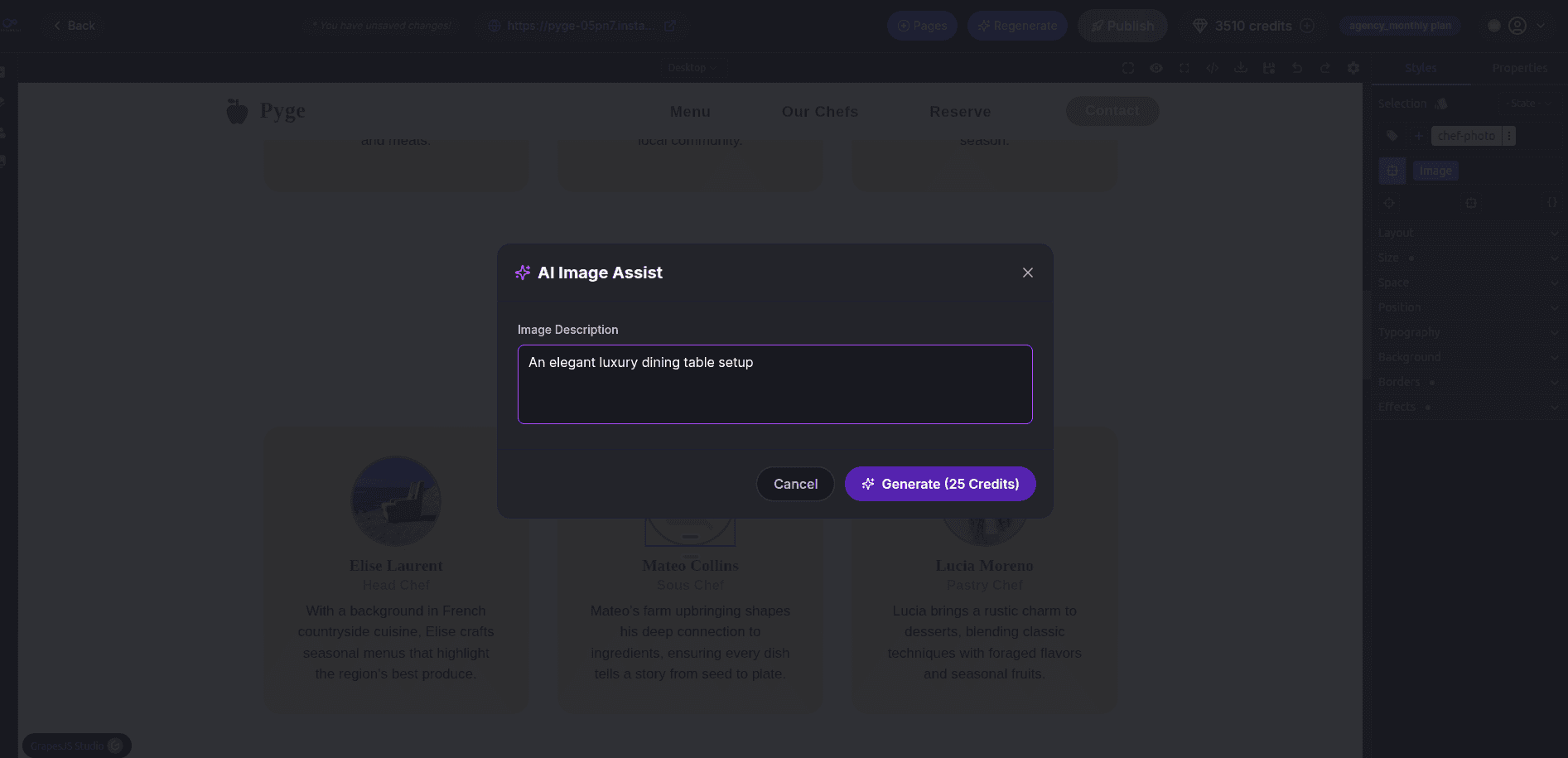Click the save floppy disk icon

pos(1269,68)
